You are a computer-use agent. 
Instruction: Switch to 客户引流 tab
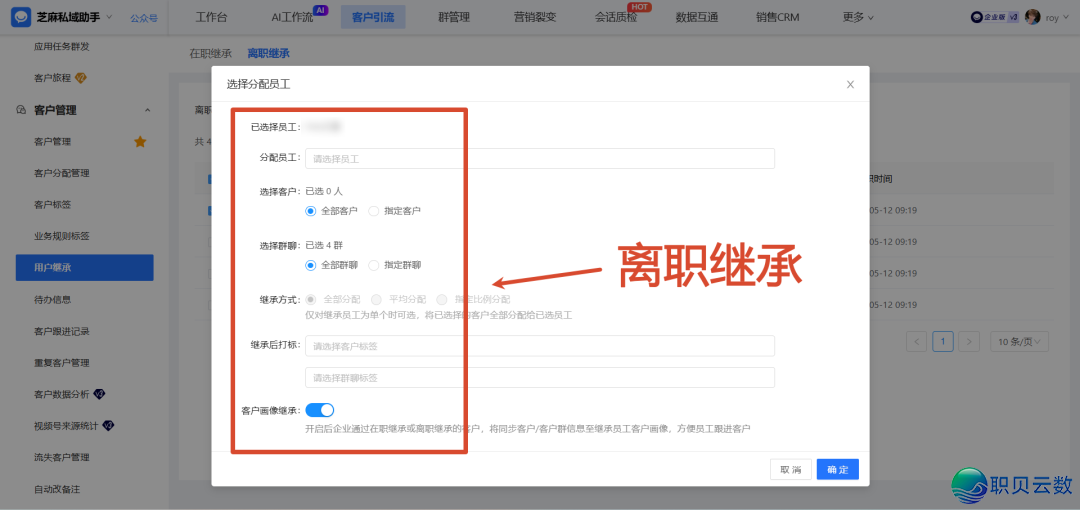(373, 17)
